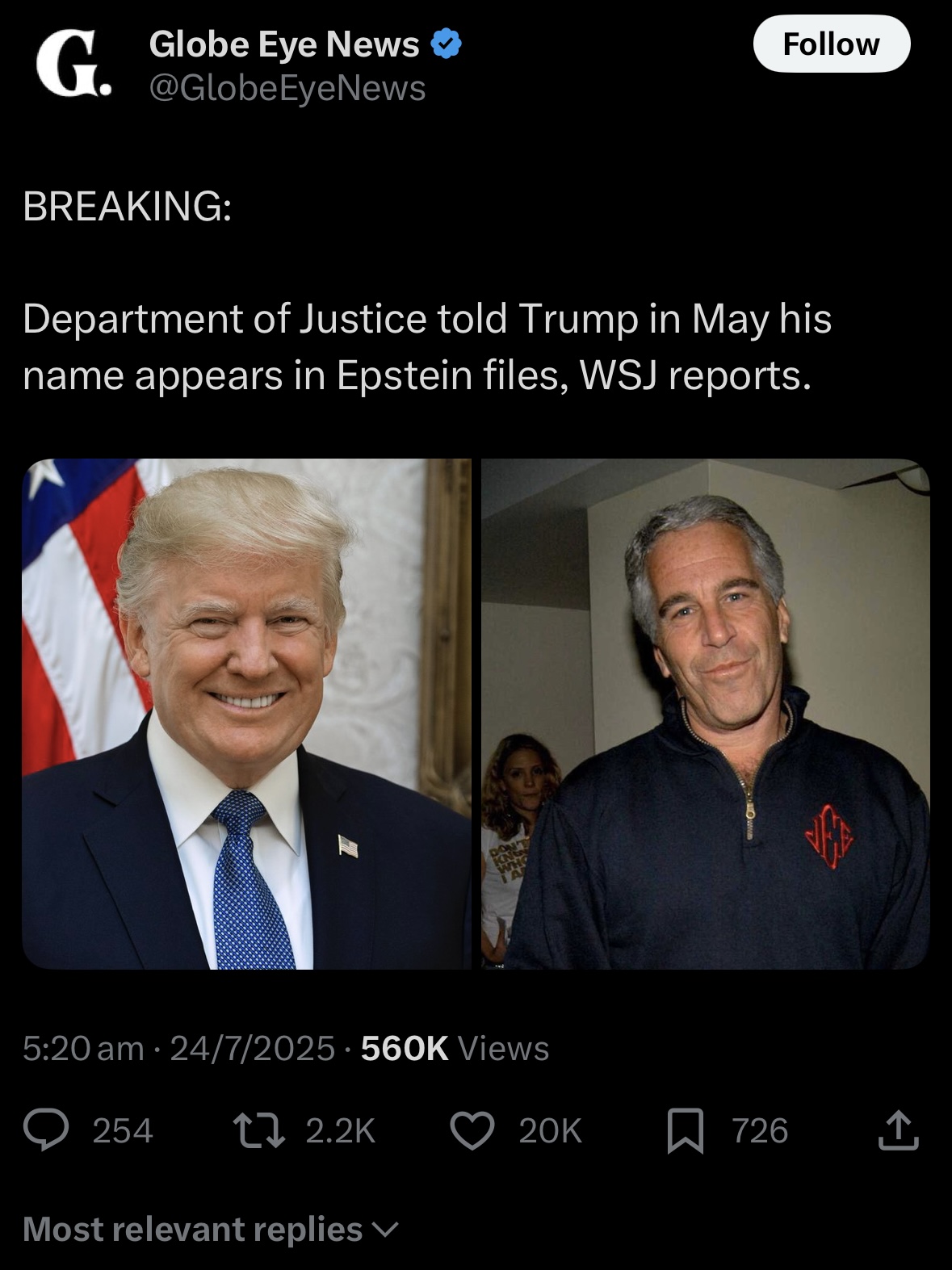952x1270 pixels.
Task: Tap the 20K likes count
Action: [550, 1130]
